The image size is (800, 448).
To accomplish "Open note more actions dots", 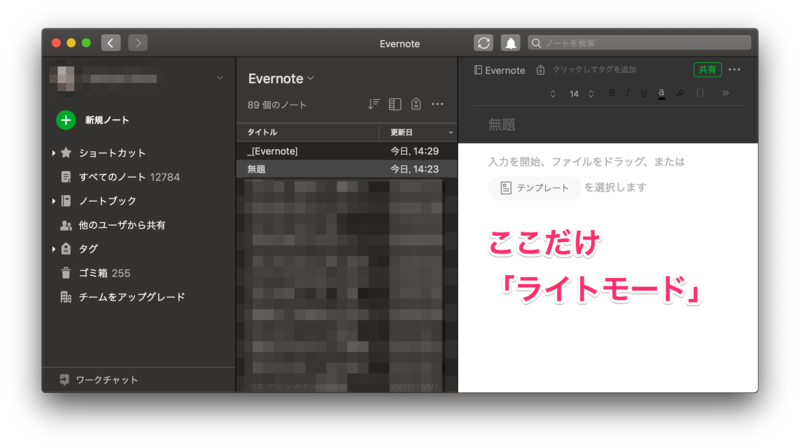I will [734, 69].
